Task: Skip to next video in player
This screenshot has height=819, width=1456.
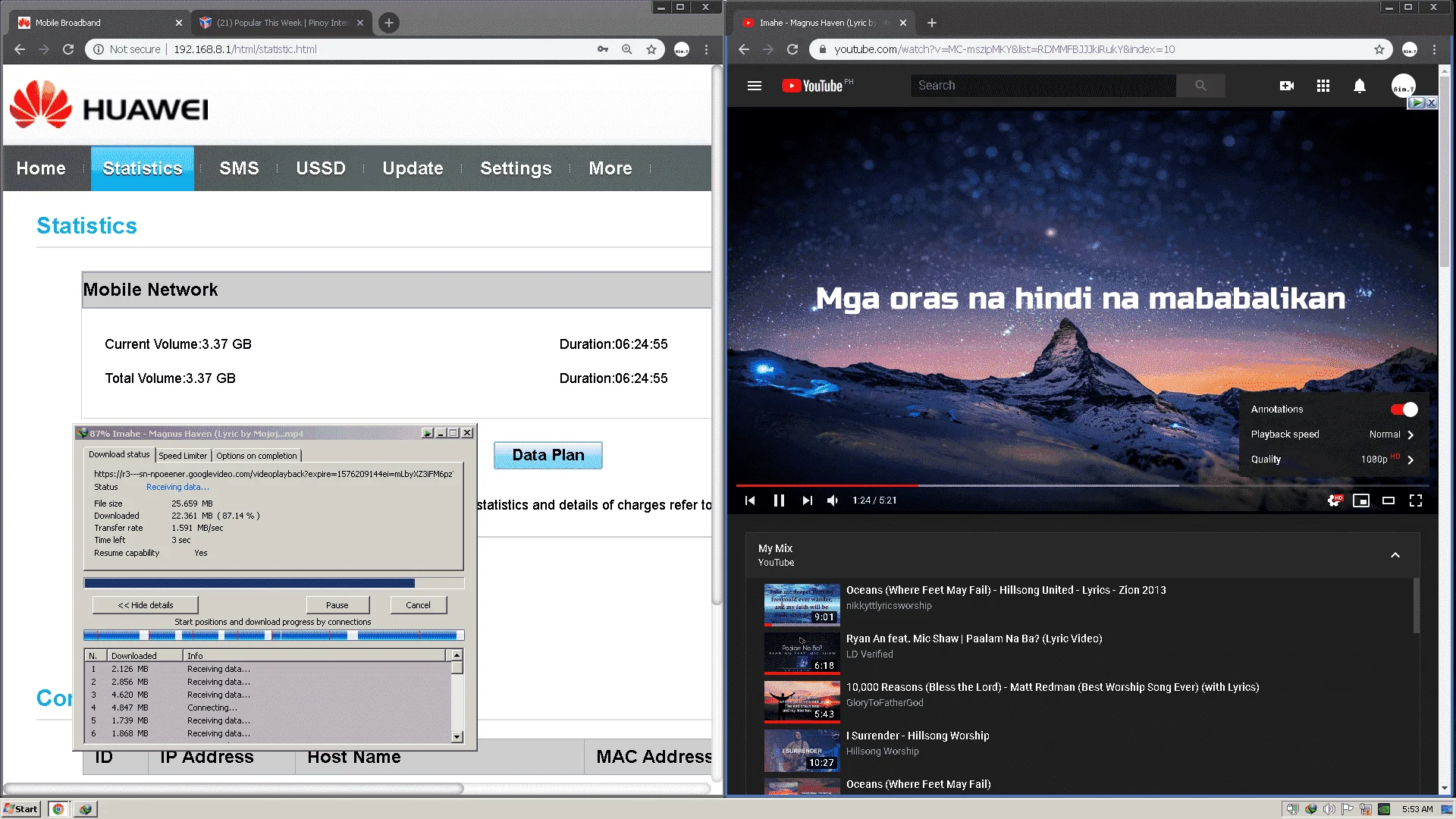Action: 807,500
